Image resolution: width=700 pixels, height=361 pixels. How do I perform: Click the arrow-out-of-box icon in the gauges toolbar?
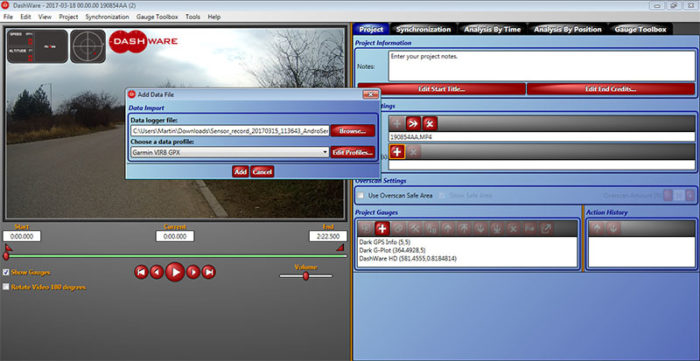(546, 228)
